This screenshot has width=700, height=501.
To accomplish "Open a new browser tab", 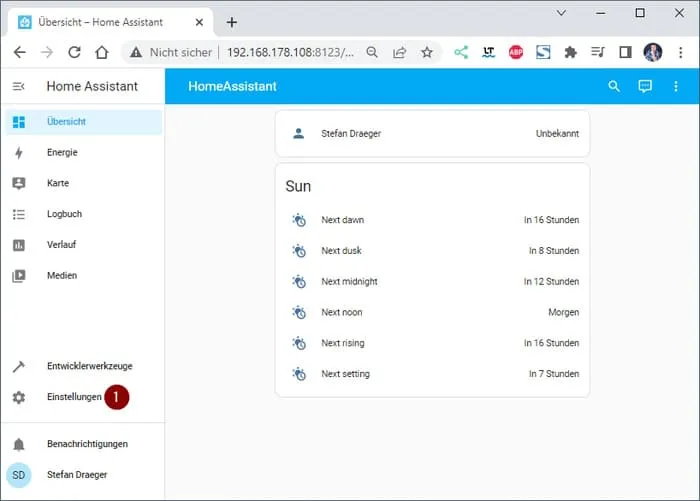I will click(232, 22).
